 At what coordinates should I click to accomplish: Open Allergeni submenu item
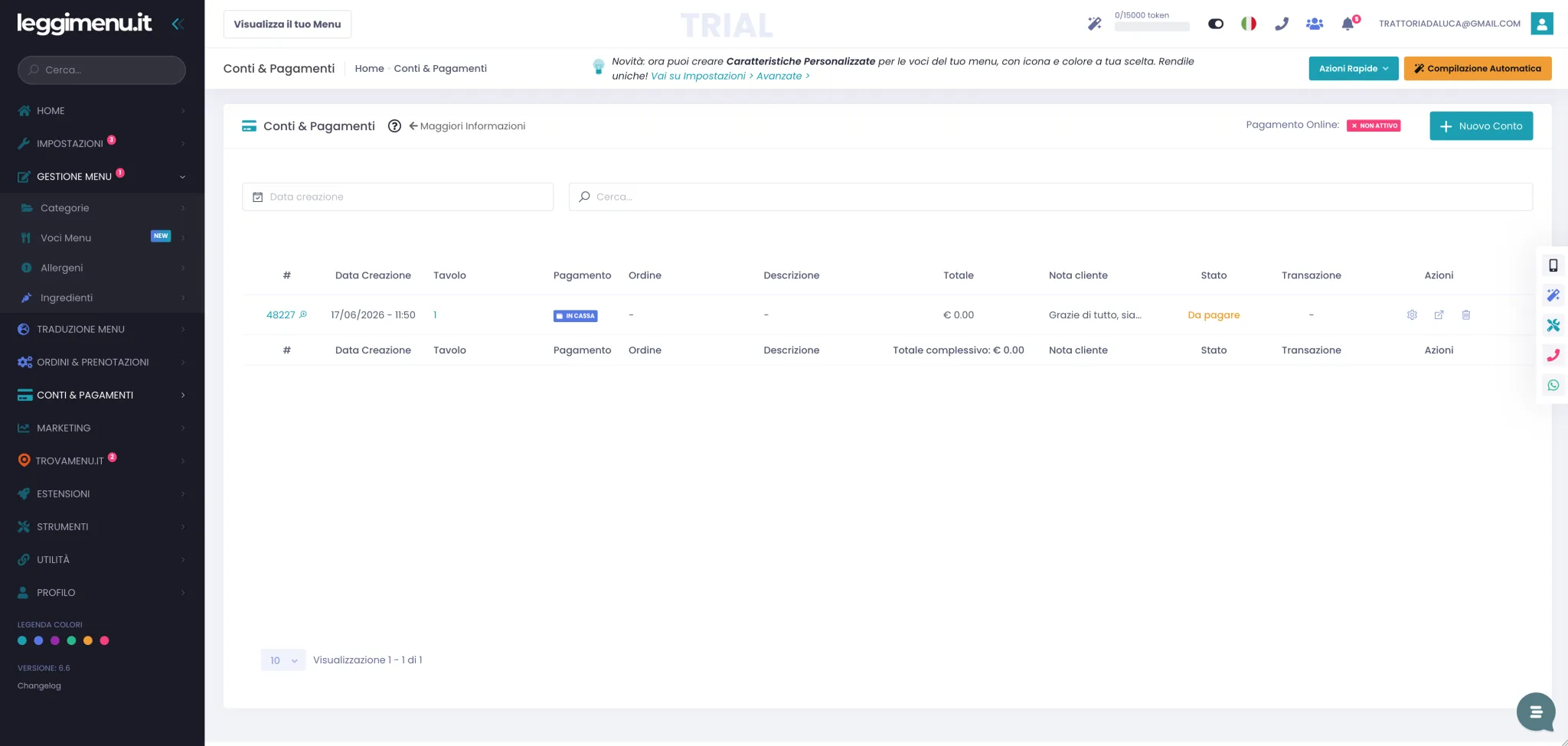pyautogui.click(x=102, y=268)
